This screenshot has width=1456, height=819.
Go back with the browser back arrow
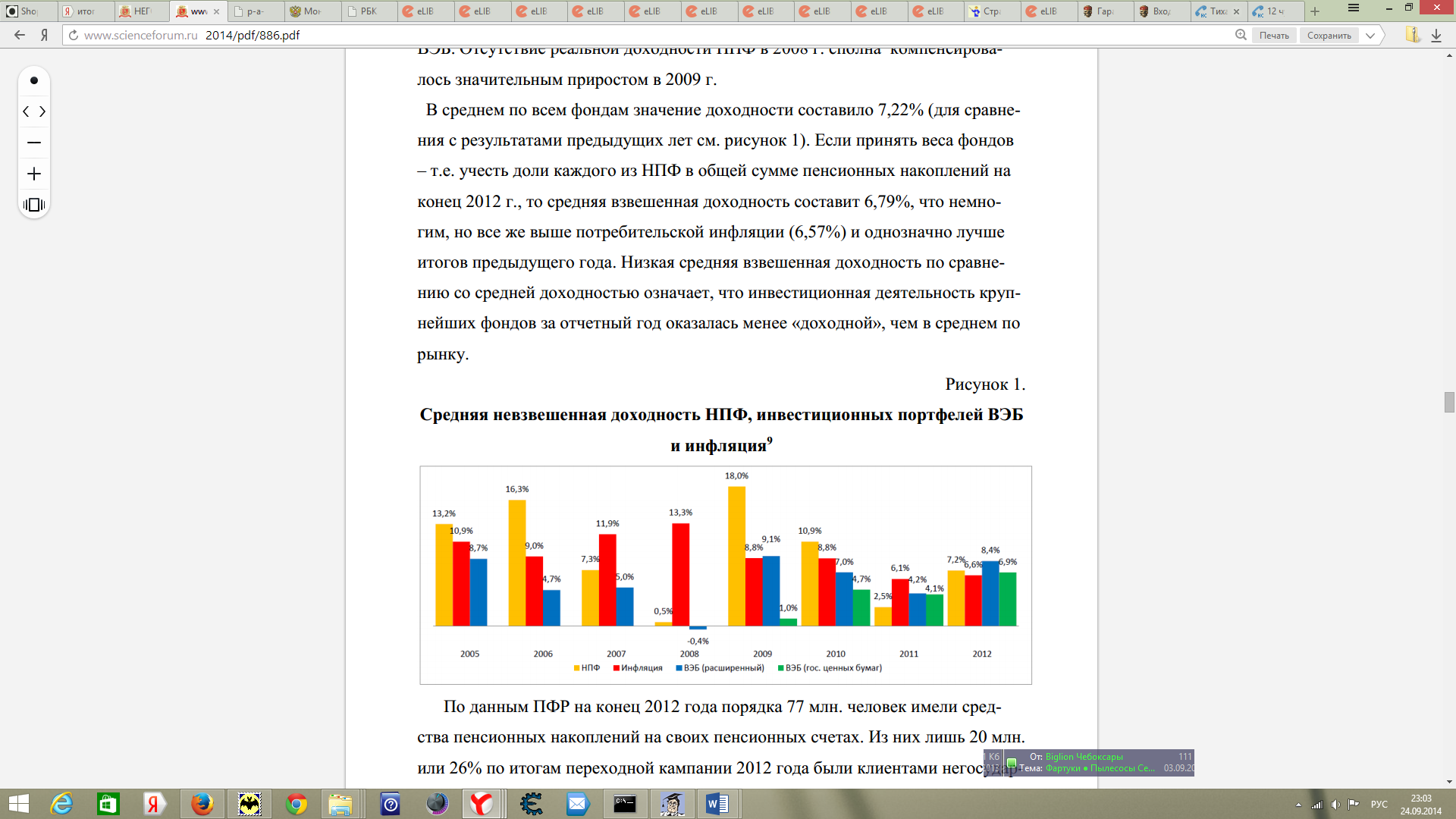point(20,35)
